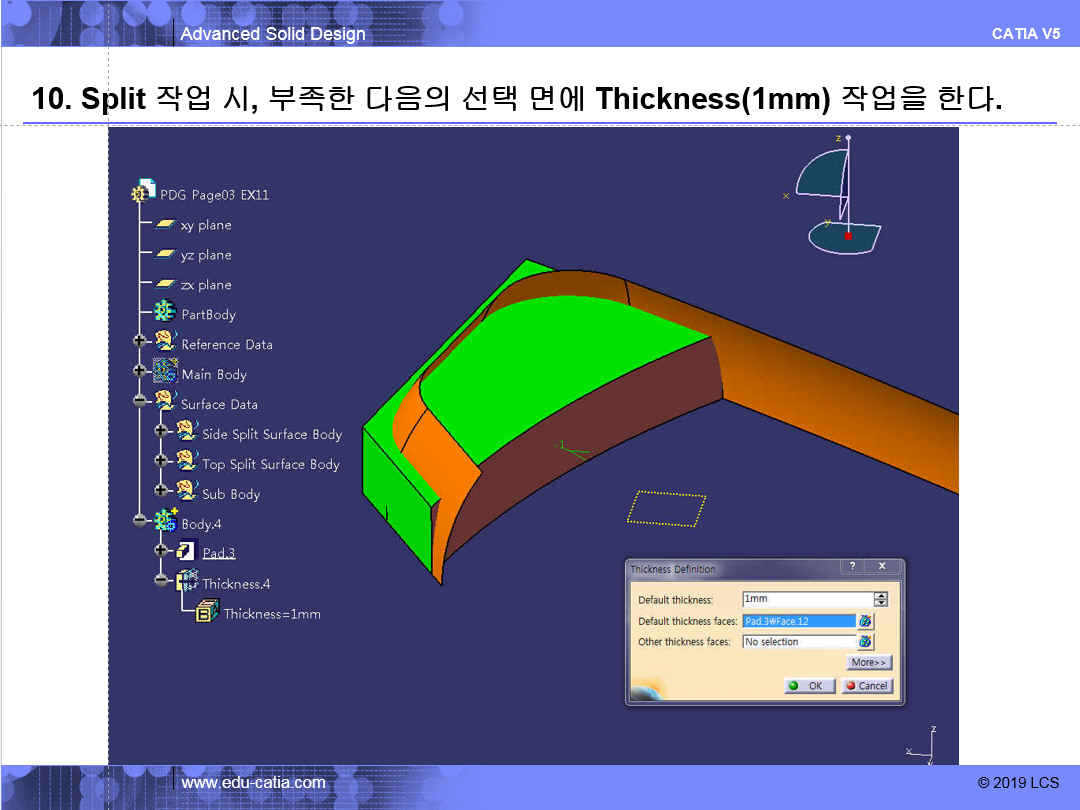Select the PartBody gear icon
Viewport: 1080px width, 810px height.
(x=165, y=314)
